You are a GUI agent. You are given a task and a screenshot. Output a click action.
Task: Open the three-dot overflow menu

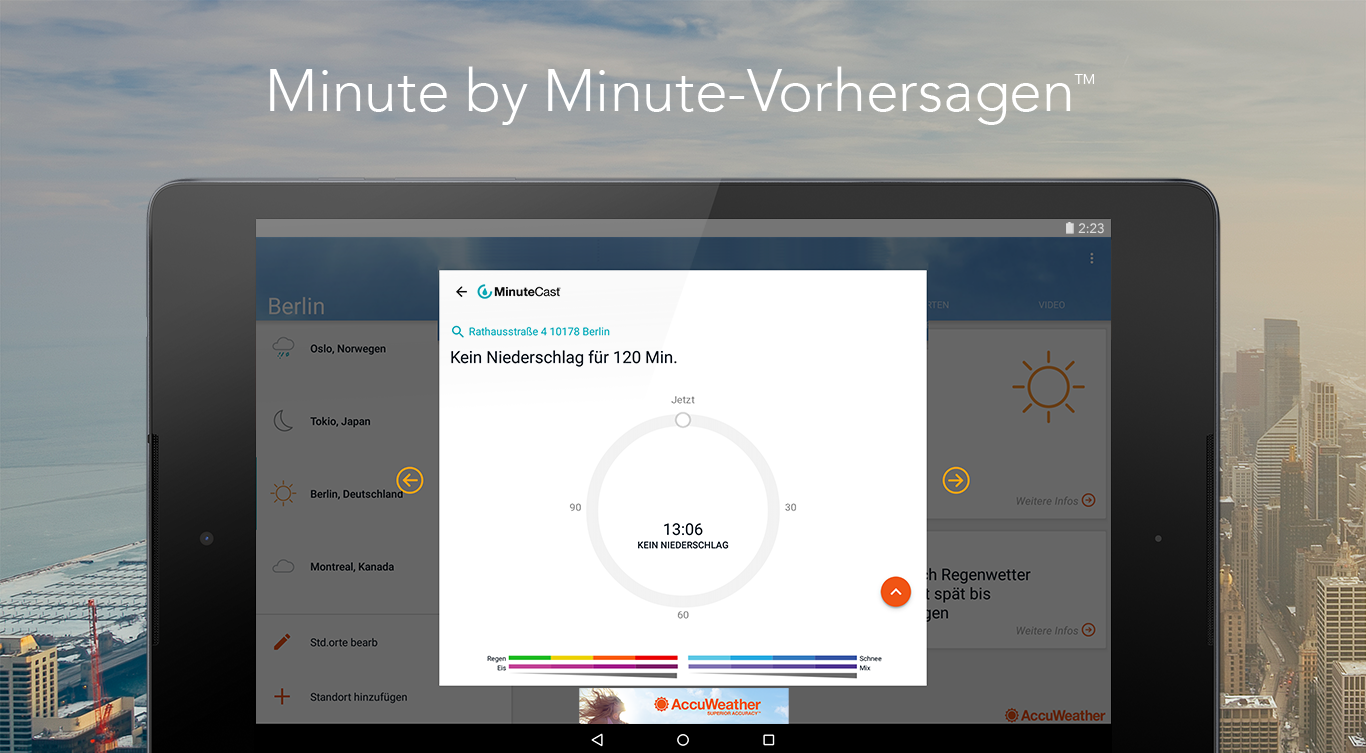click(x=1092, y=258)
